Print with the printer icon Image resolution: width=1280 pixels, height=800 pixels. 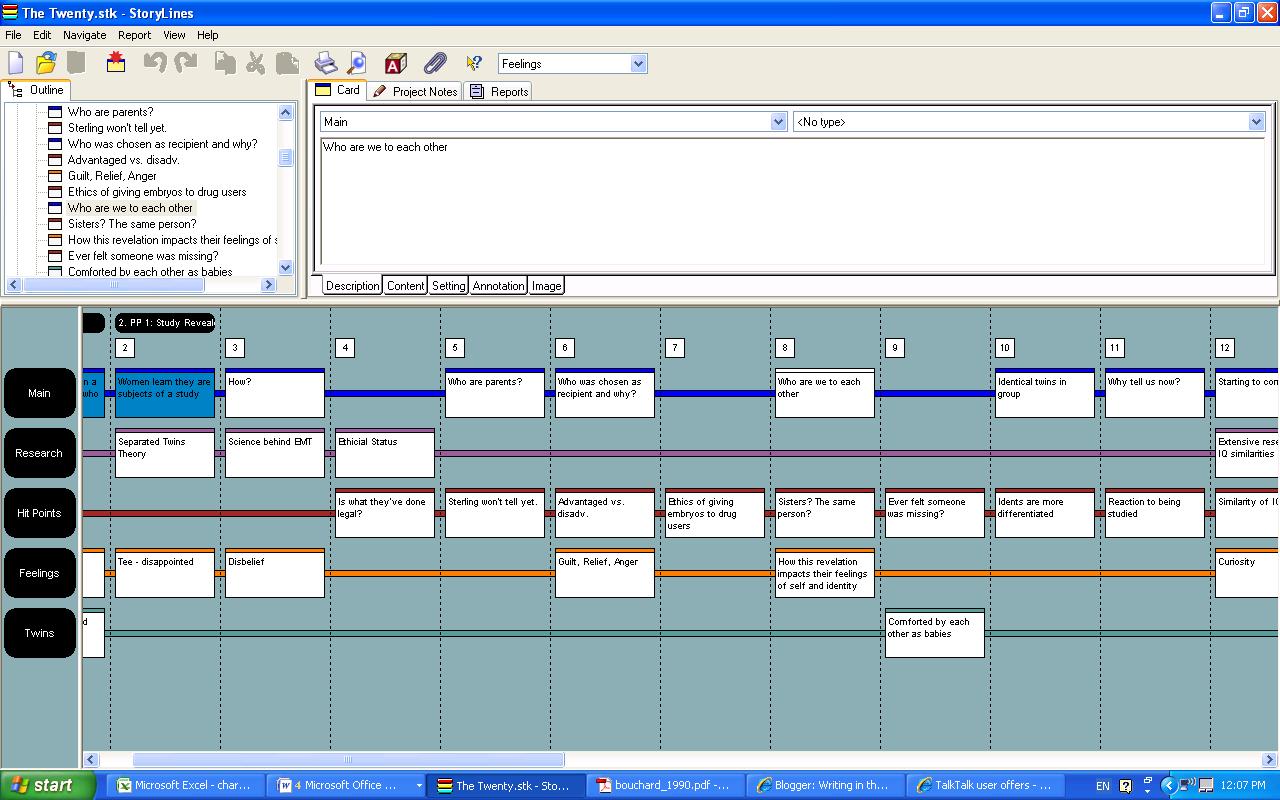(326, 63)
